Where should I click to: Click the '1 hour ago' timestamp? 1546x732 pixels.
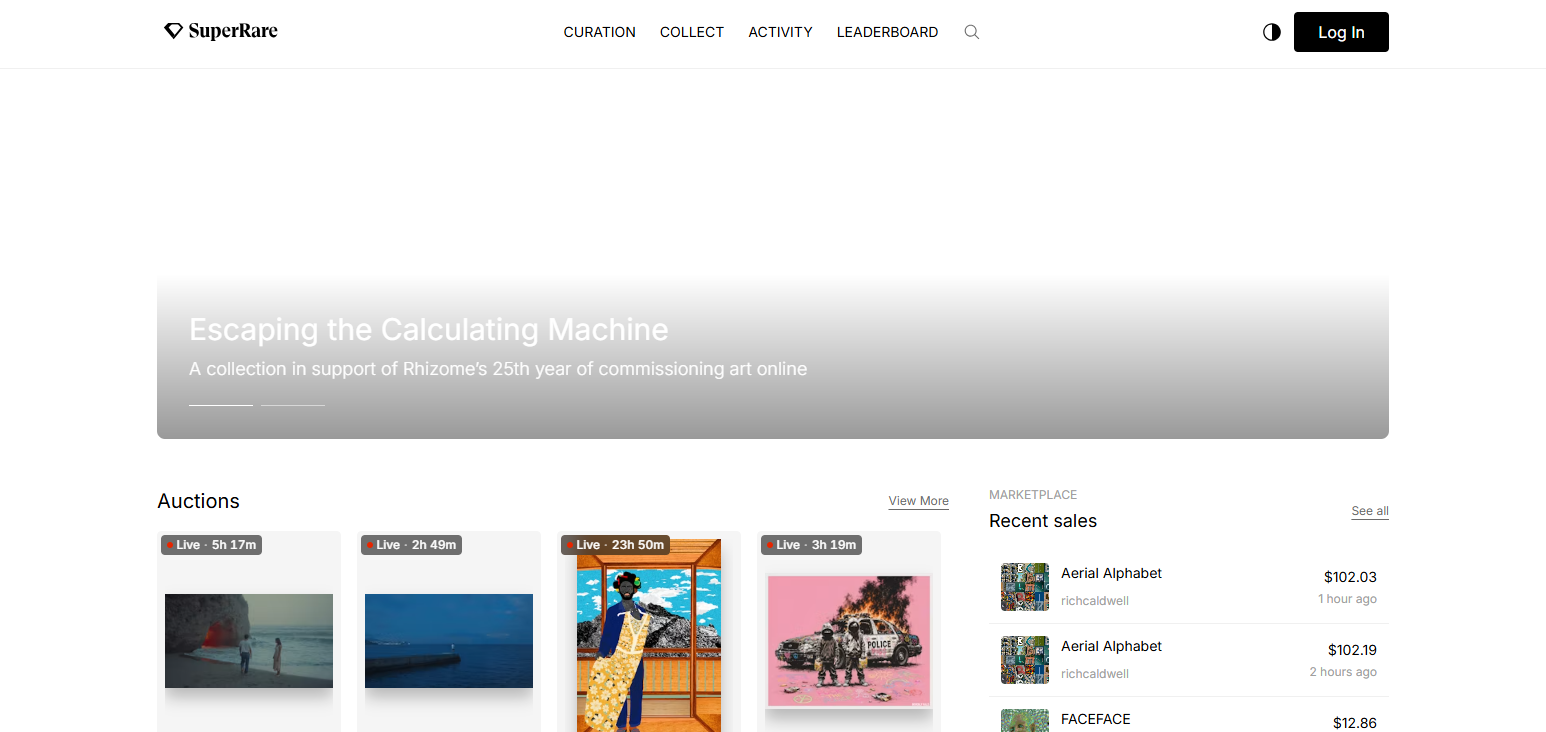click(1347, 599)
